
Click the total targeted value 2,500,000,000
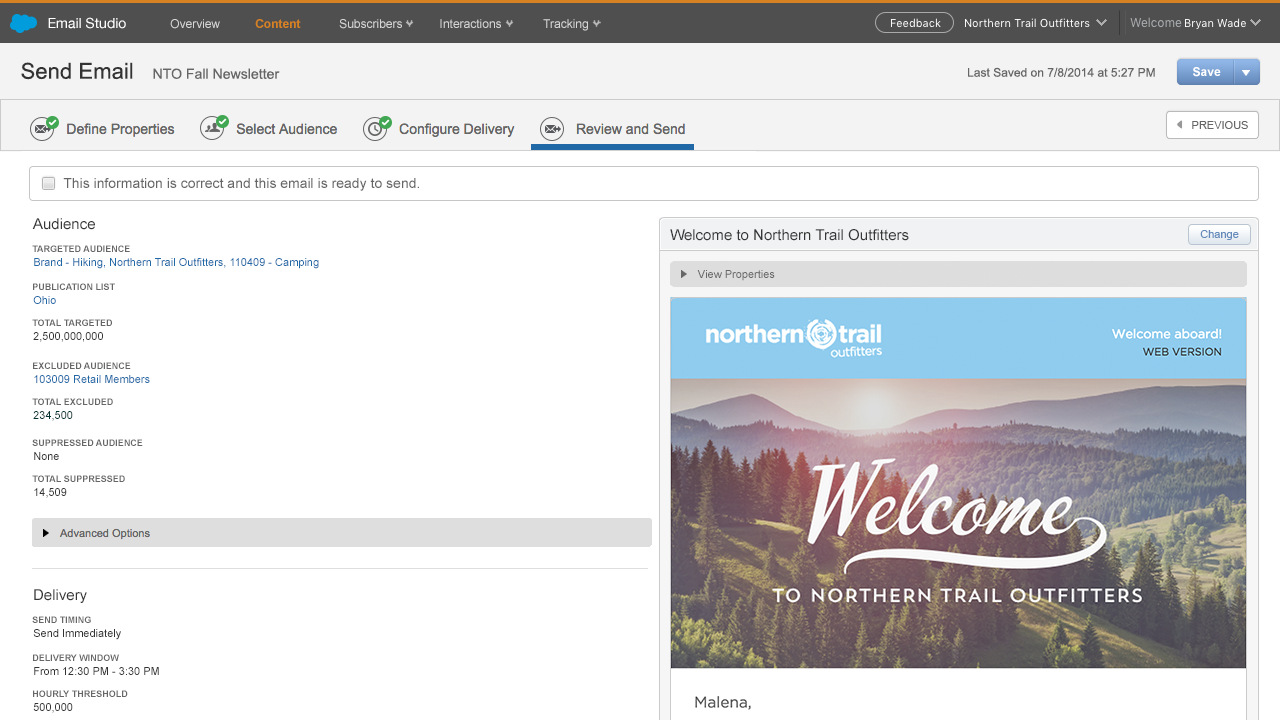(x=68, y=337)
